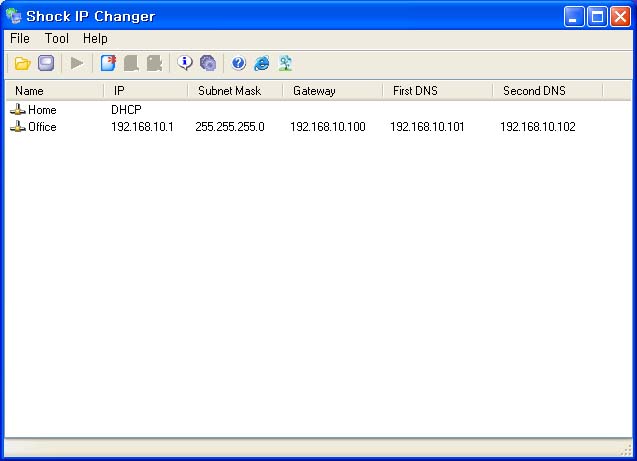The width and height of the screenshot is (637, 461).
Task: Click the Internet Explorer toolbar icon
Action: pyautogui.click(x=262, y=63)
